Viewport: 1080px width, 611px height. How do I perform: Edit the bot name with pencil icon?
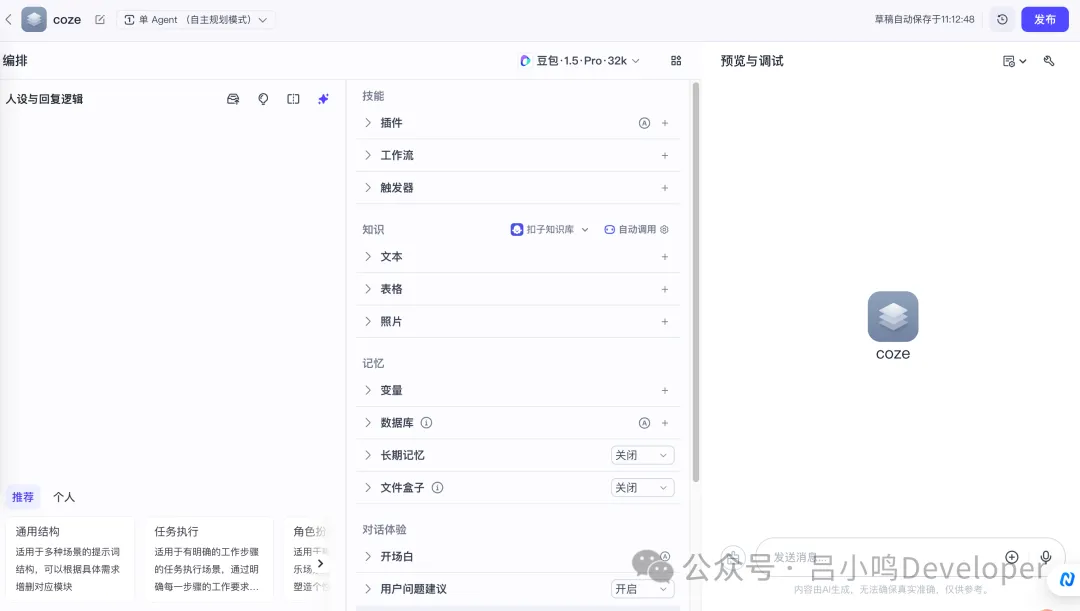100,20
